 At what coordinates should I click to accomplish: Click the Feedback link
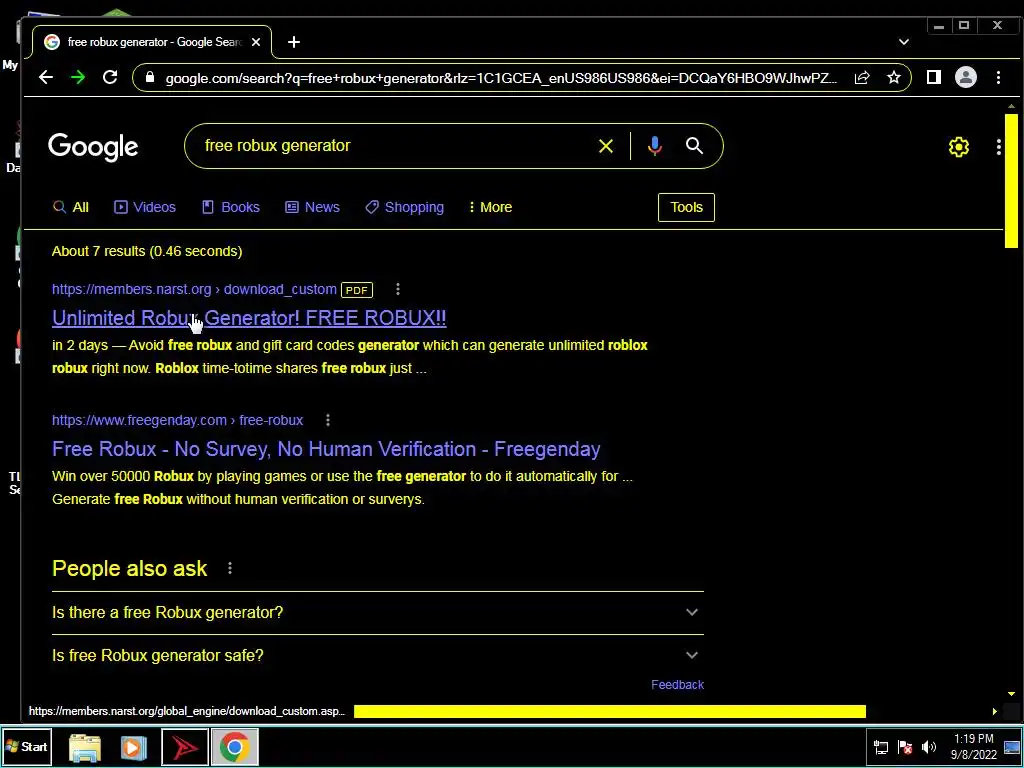click(x=677, y=684)
